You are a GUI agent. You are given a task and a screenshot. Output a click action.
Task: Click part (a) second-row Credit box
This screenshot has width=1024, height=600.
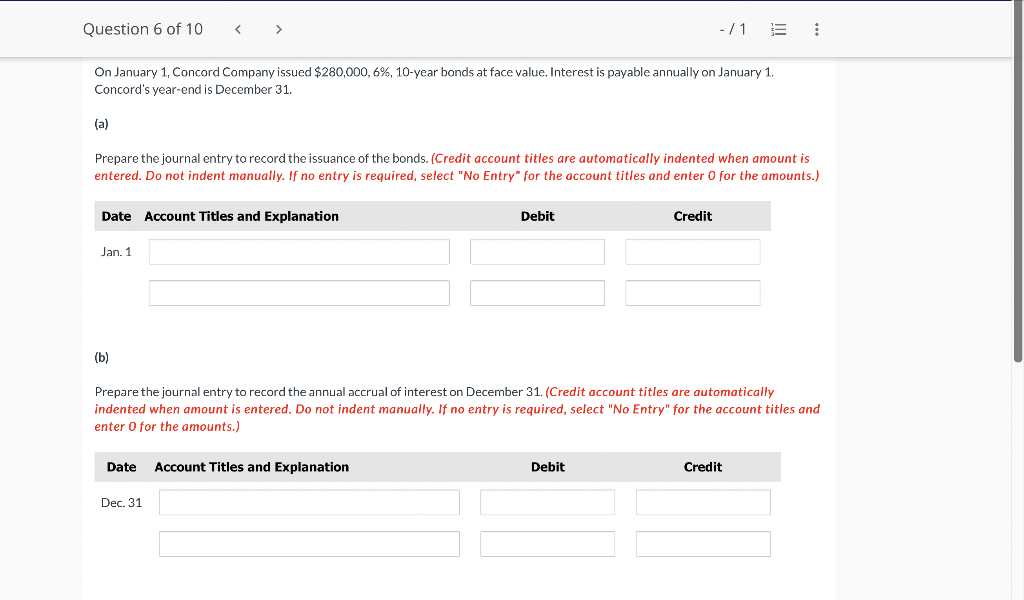click(692, 292)
